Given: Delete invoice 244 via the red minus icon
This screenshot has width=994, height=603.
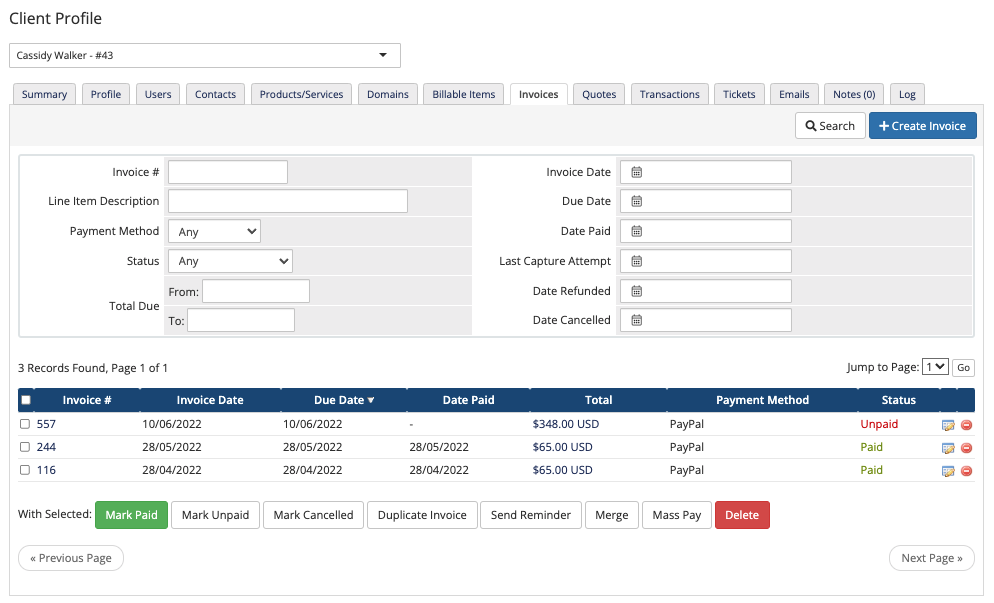Looking at the screenshot, I should coord(964,447).
